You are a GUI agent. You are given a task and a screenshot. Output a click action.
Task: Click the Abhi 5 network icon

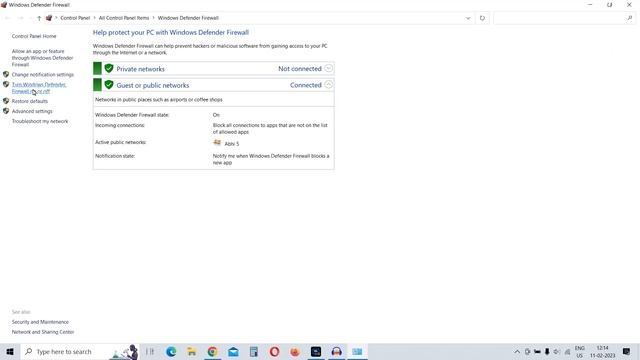point(217,143)
